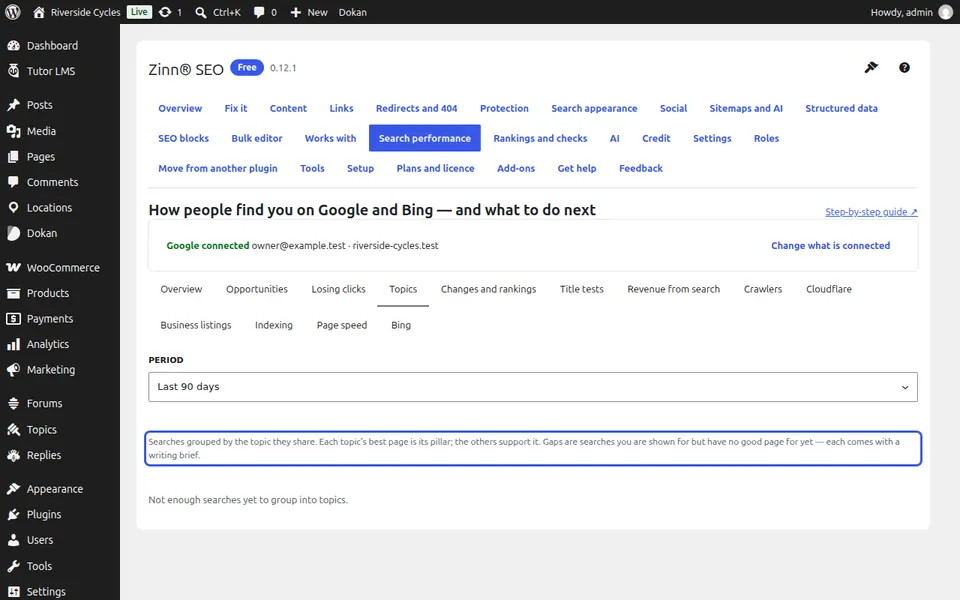Go to the Title tests sub-tab
The width and height of the screenshot is (960, 600).
point(581,289)
